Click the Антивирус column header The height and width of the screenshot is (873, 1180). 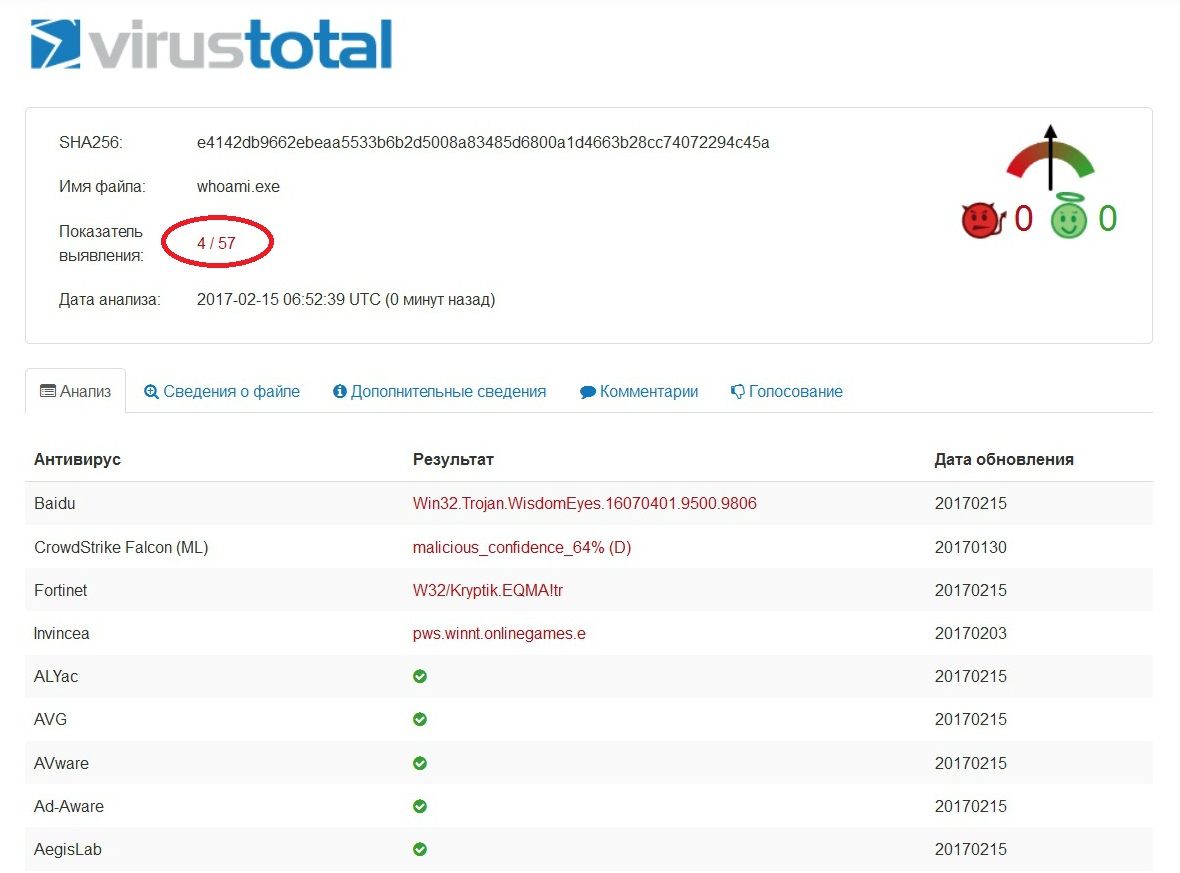click(x=78, y=459)
